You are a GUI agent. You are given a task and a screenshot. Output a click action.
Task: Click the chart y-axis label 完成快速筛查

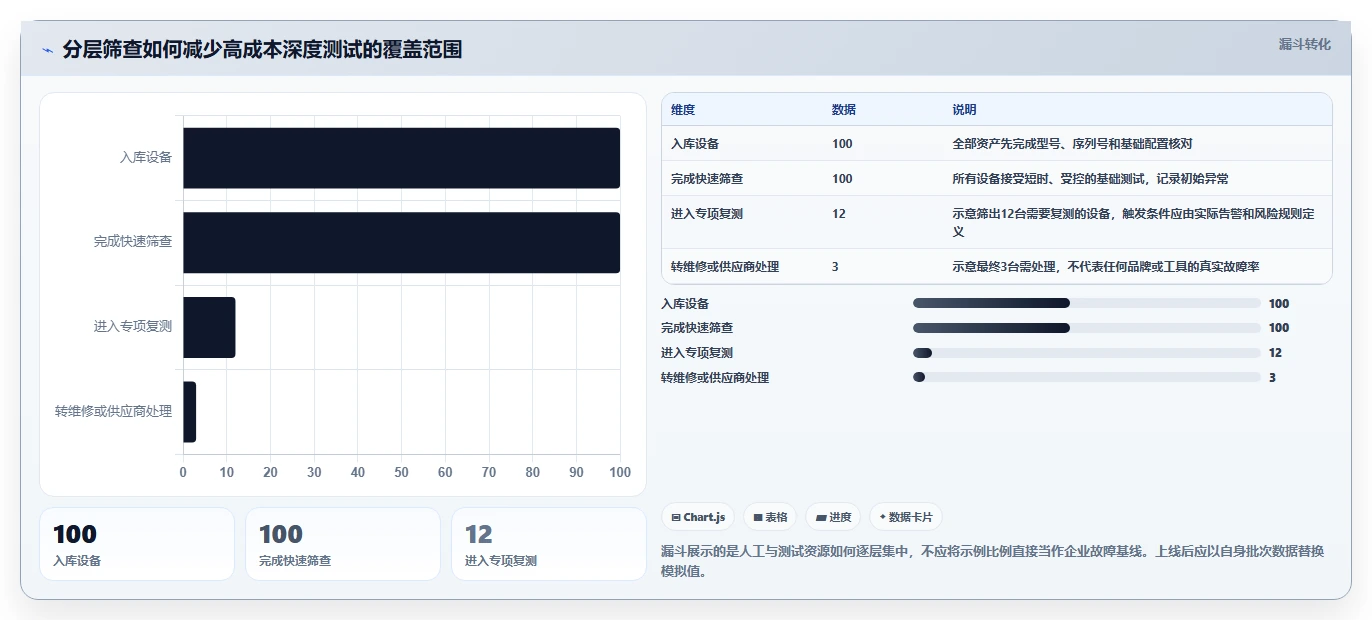pos(133,242)
